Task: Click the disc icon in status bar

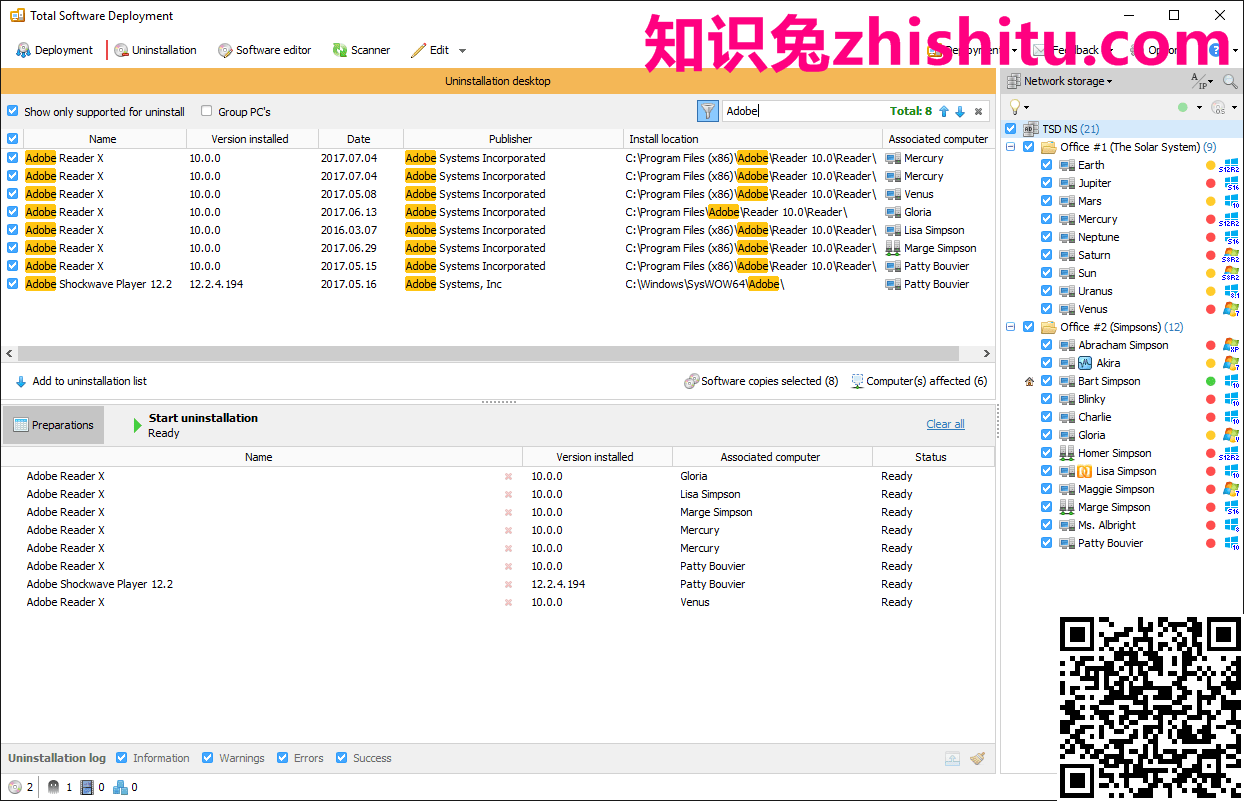Action: click(15, 787)
